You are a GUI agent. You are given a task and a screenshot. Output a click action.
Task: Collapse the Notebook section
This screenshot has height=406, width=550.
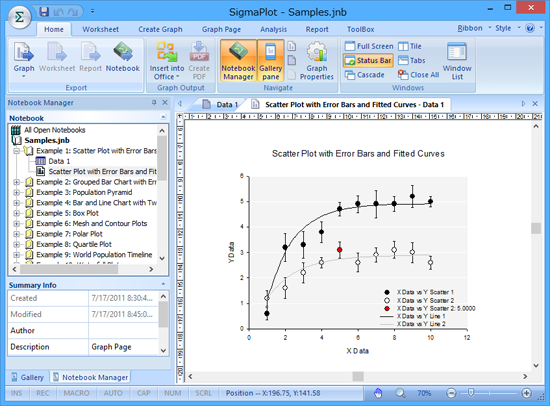tap(163, 117)
